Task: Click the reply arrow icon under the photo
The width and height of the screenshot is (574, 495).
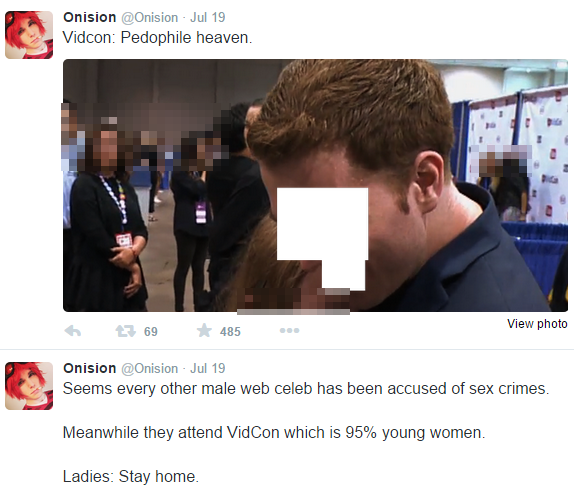Action: [72, 331]
